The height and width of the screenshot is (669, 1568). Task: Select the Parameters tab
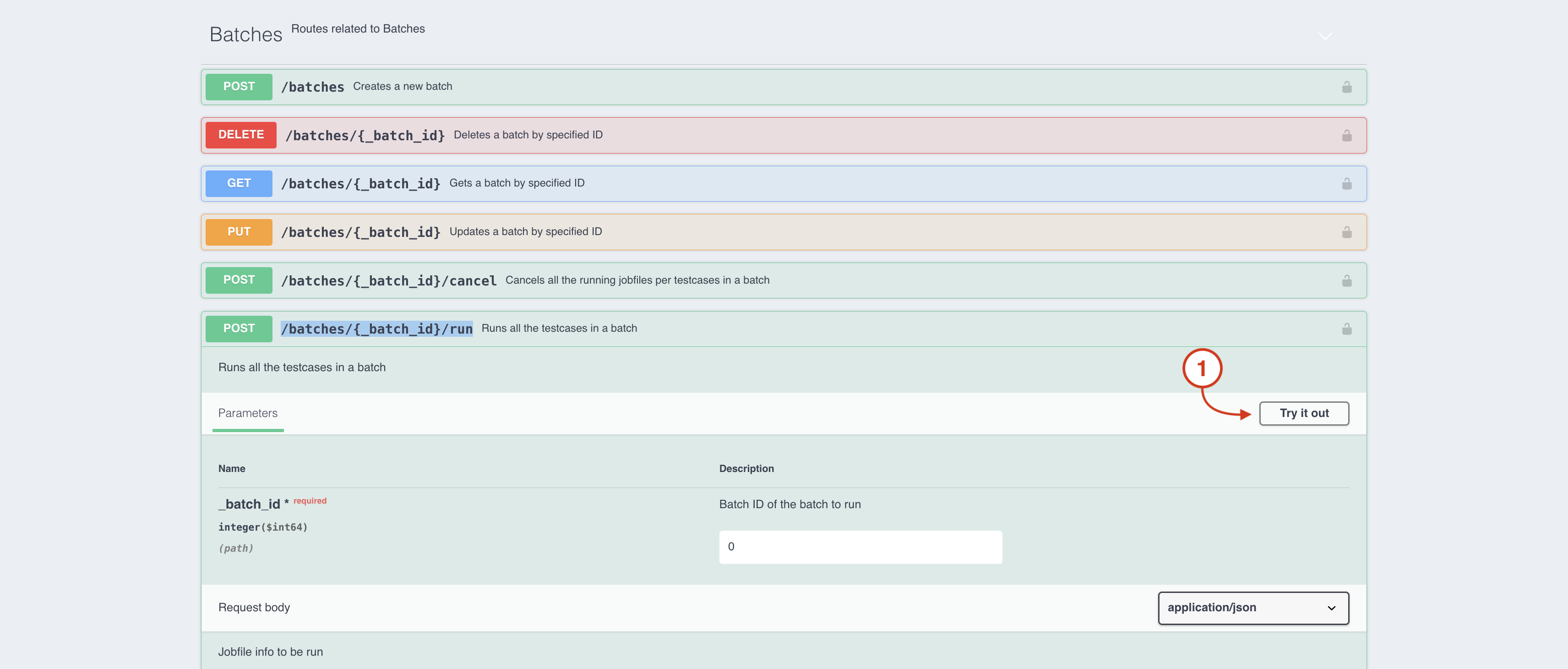pyautogui.click(x=248, y=413)
